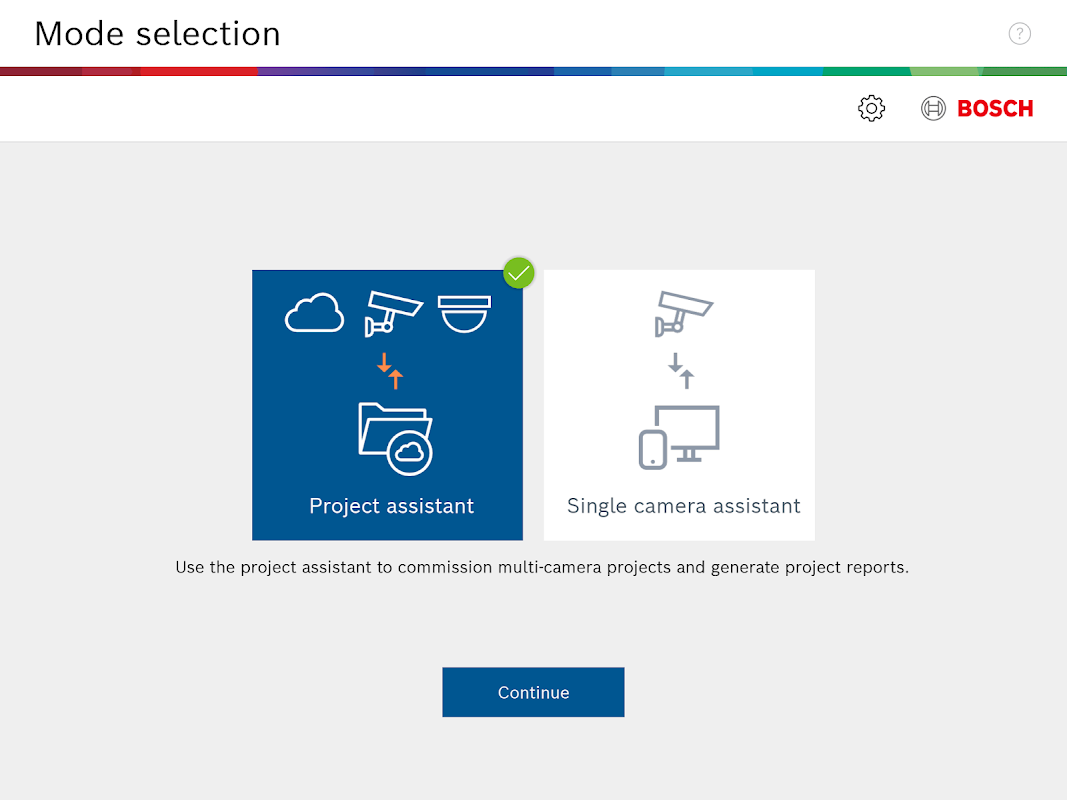Open help with the question mark icon
Image resolution: width=1067 pixels, height=800 pixels.
(x=1019, y=33)
